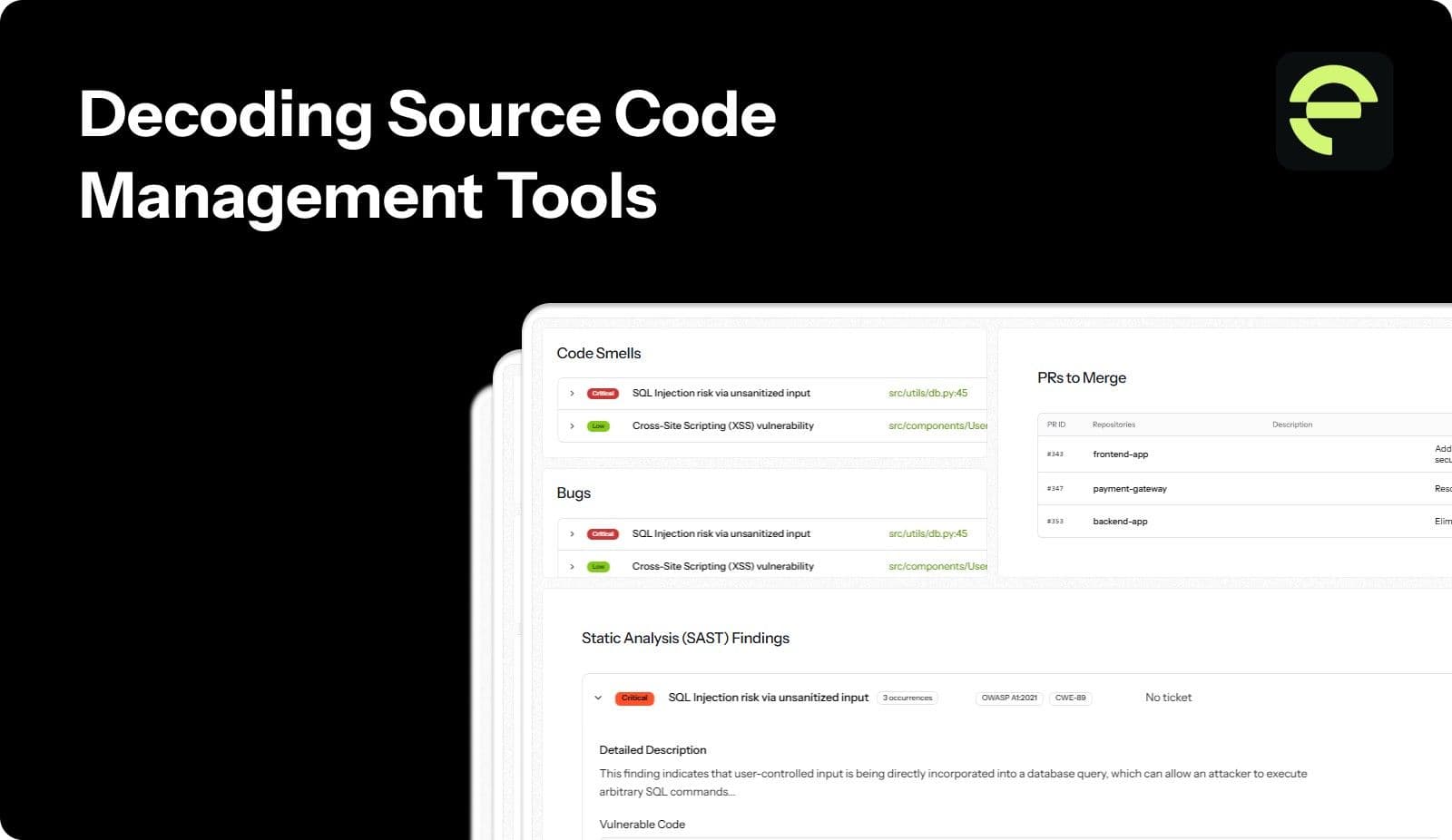This screenshot has height=840, width=1452.
Task: Expand Cross-Site Scripting row under Bugs
Action: click(x=572, y=567)
